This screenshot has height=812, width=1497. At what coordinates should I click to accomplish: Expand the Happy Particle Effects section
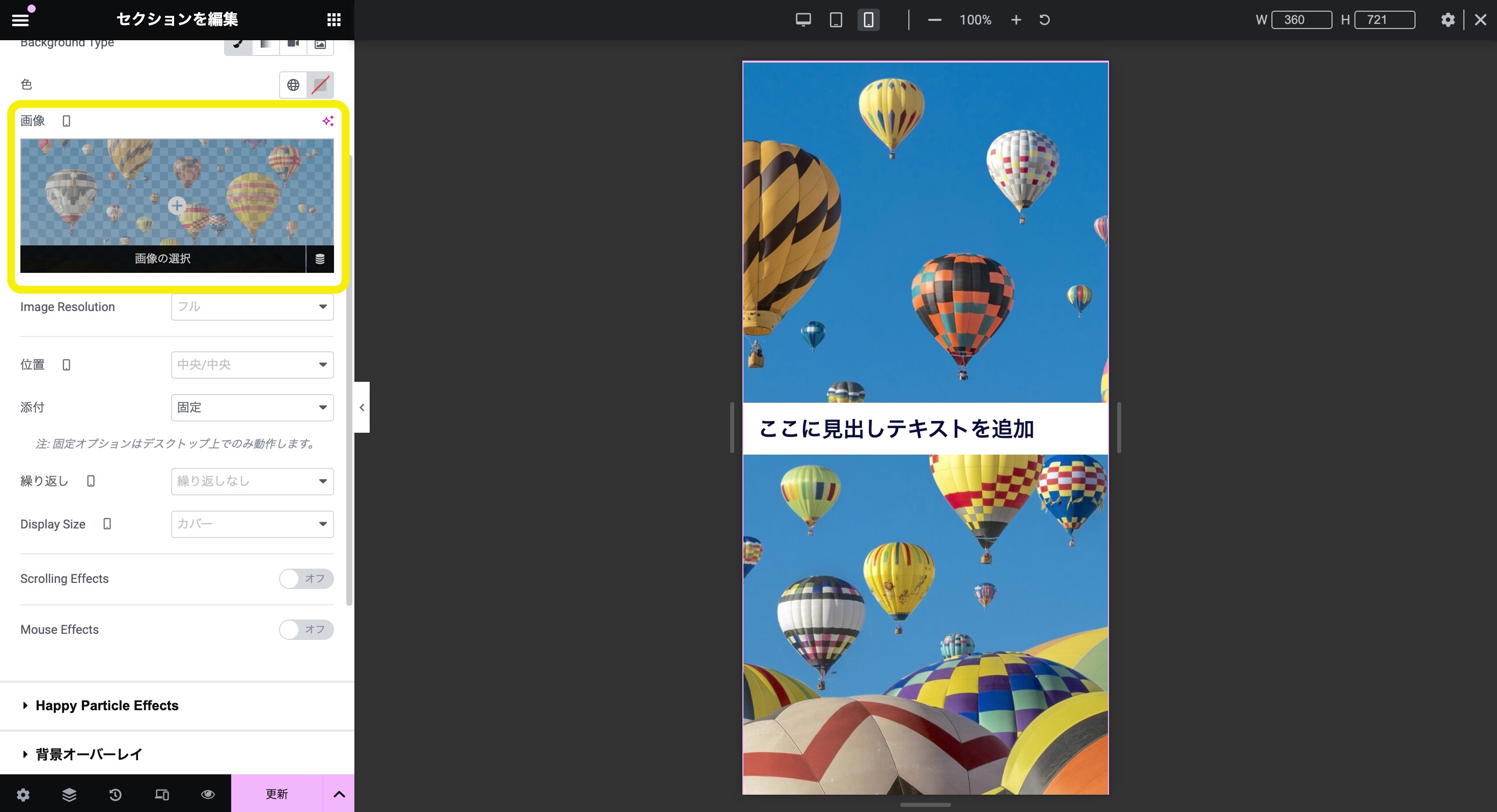tap(177, 706)
